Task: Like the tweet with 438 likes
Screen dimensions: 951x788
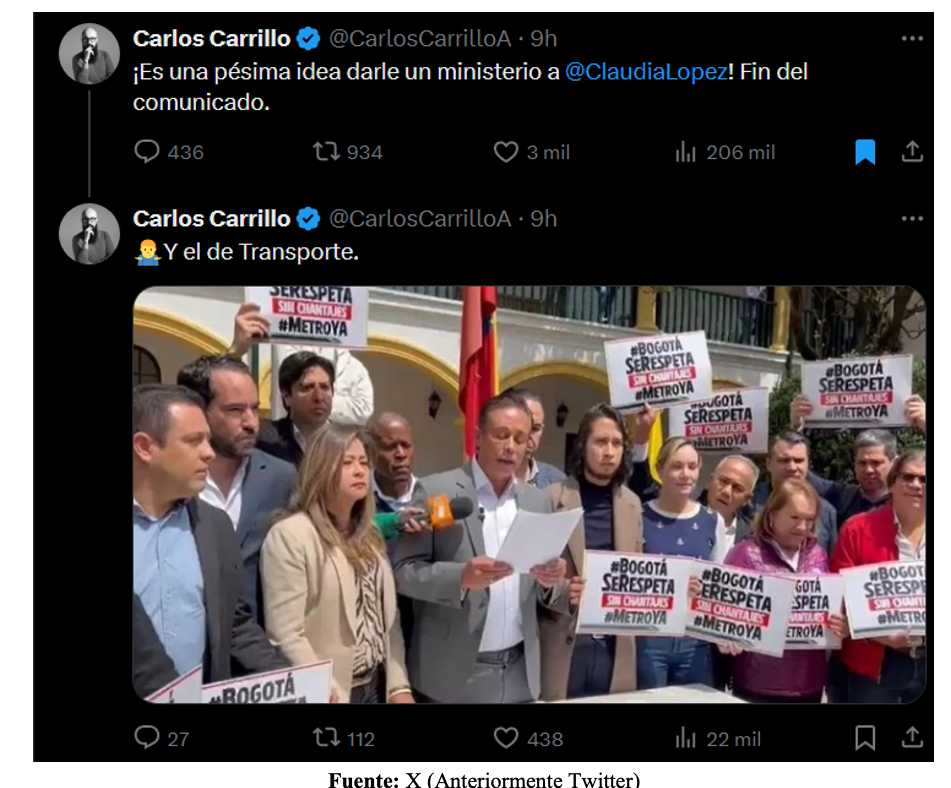Action: click(x=506, y=738)
